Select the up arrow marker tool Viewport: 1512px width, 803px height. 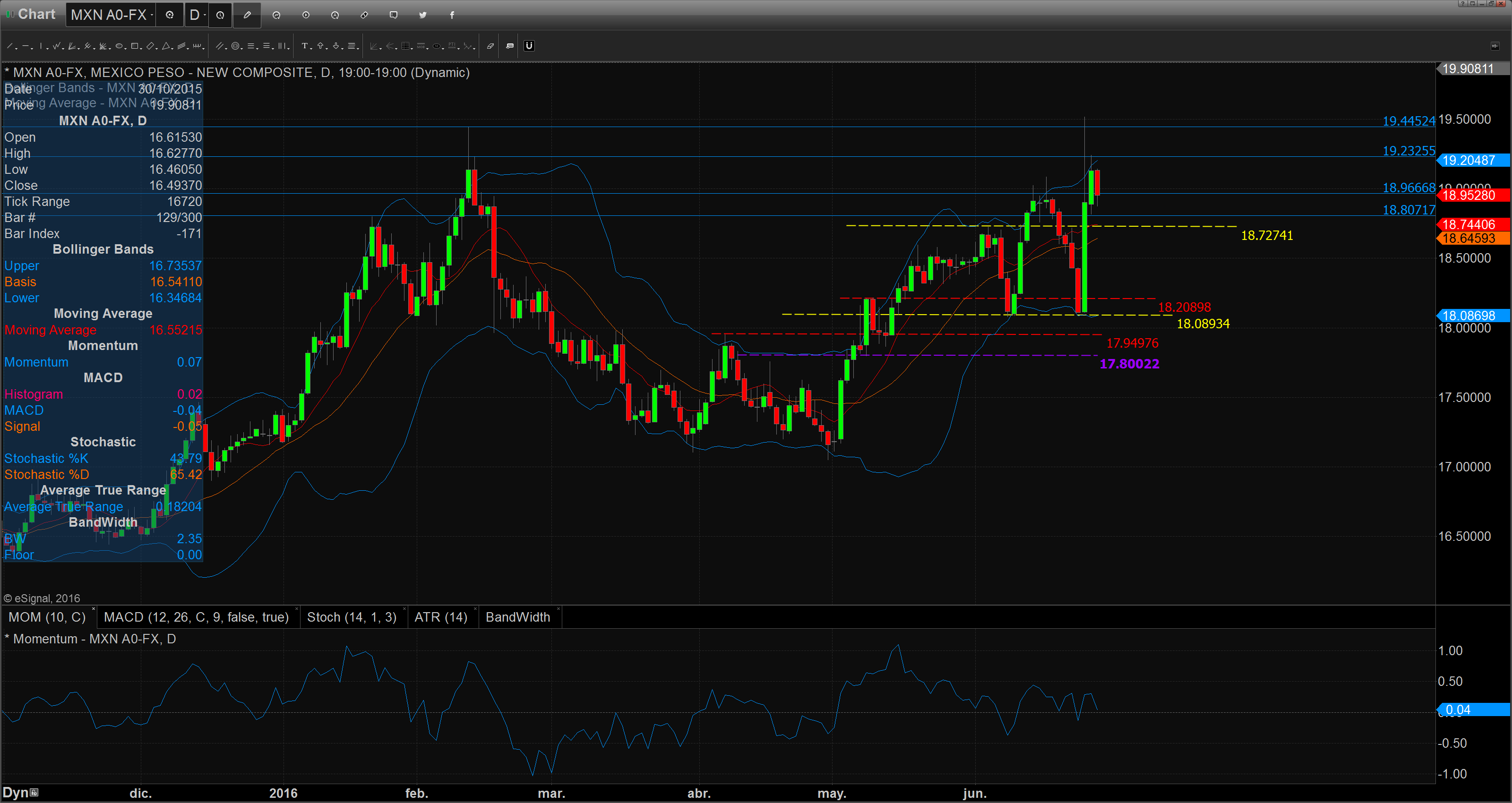pyautogui.click(x=320, y=46)
